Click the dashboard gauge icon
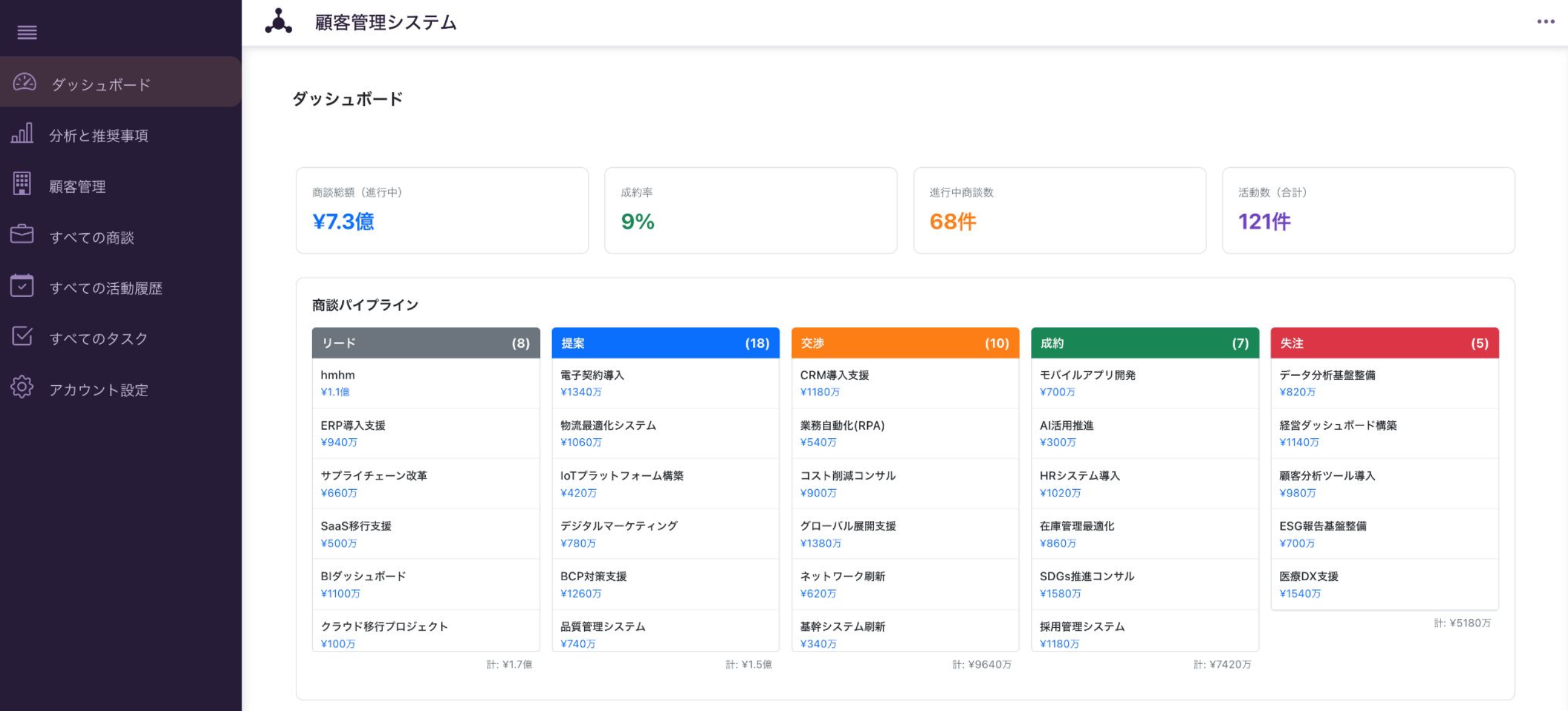Screen dimensions: 1568x711 click(25, 82)
